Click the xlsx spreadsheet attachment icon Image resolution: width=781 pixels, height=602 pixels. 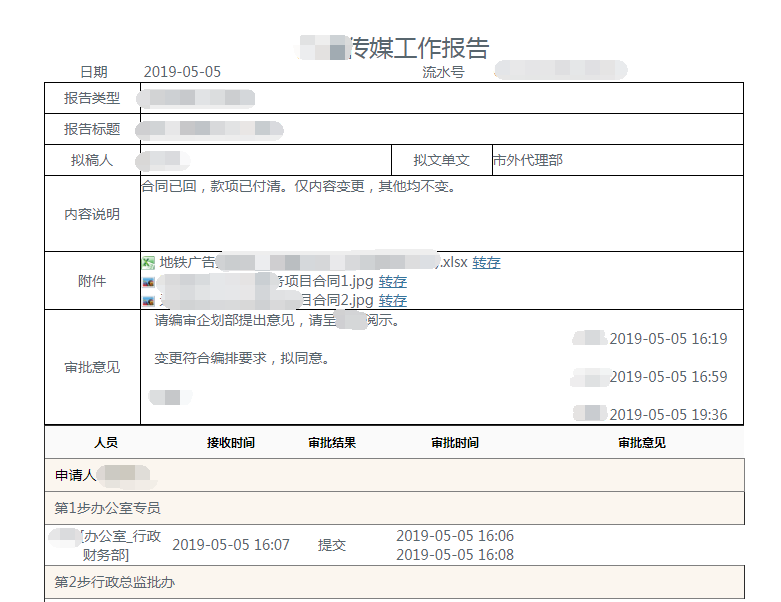tap(148, 262)
